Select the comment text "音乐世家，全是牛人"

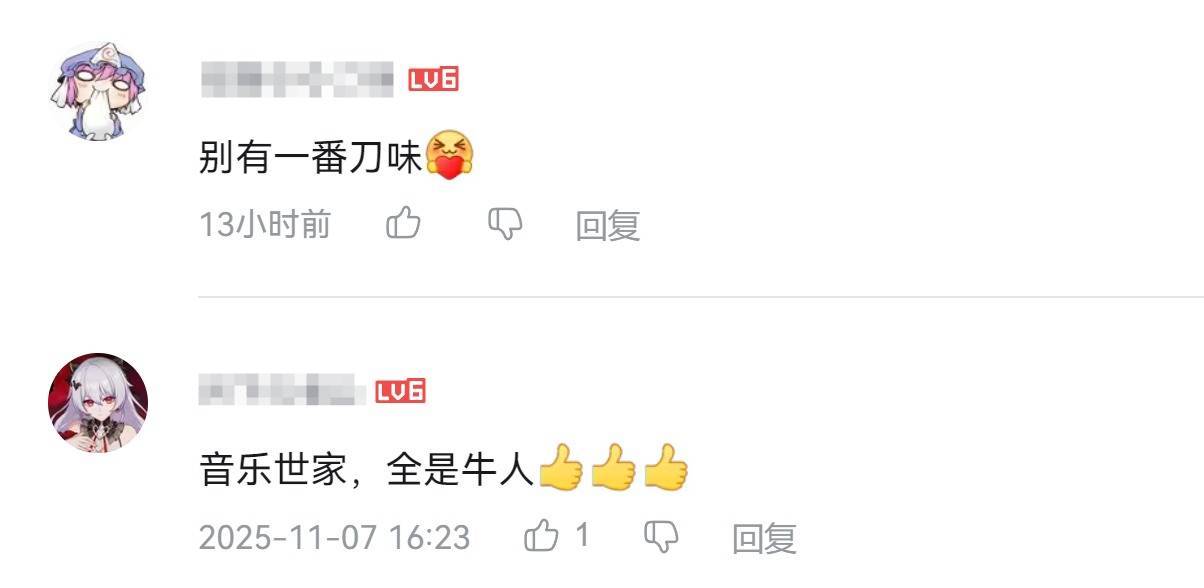368,470
